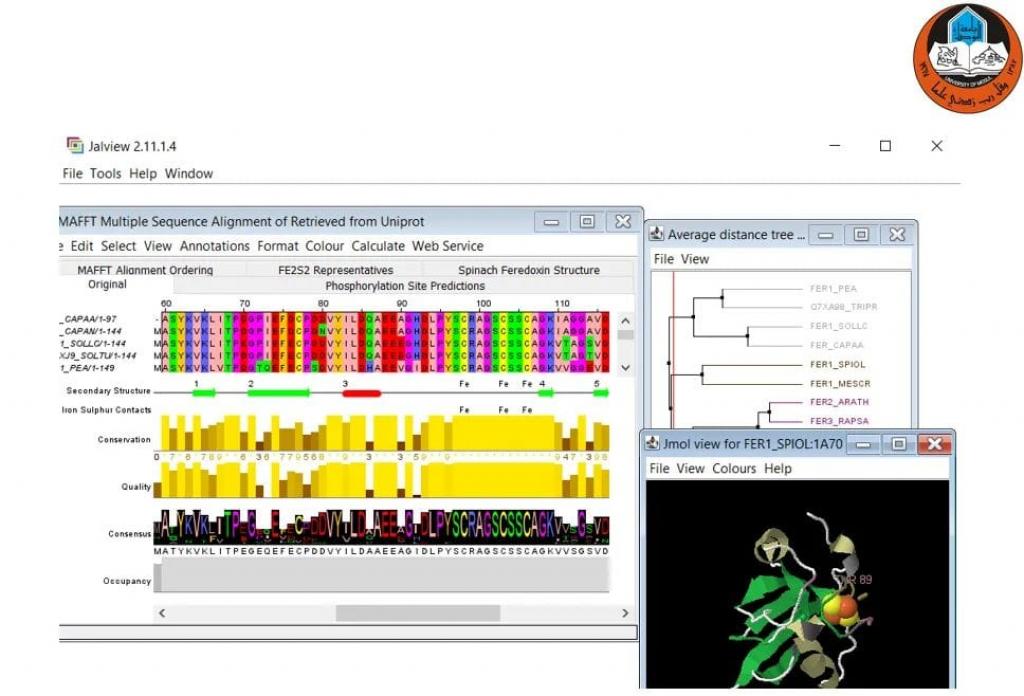
Task: Close the Jmol view window
Action: pyautogui.click(x=934, y=443)
